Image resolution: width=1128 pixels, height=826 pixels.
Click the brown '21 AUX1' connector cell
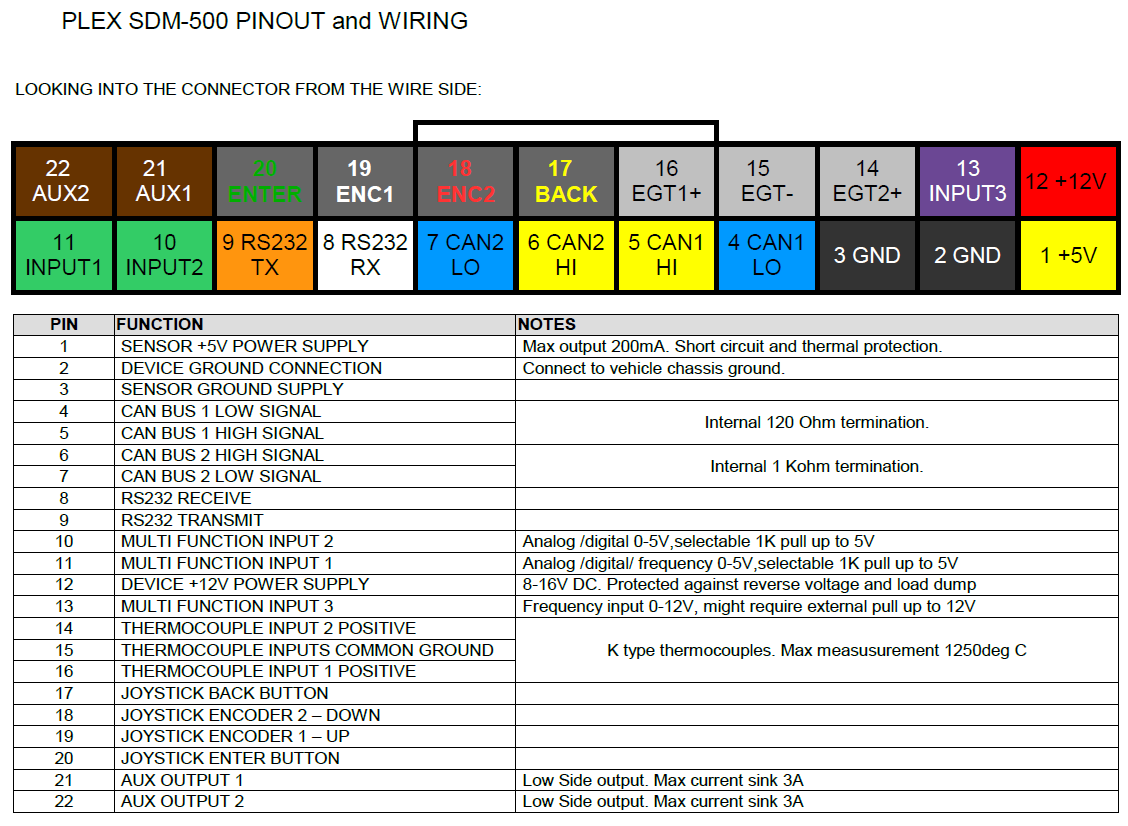(x=164, y=181)
